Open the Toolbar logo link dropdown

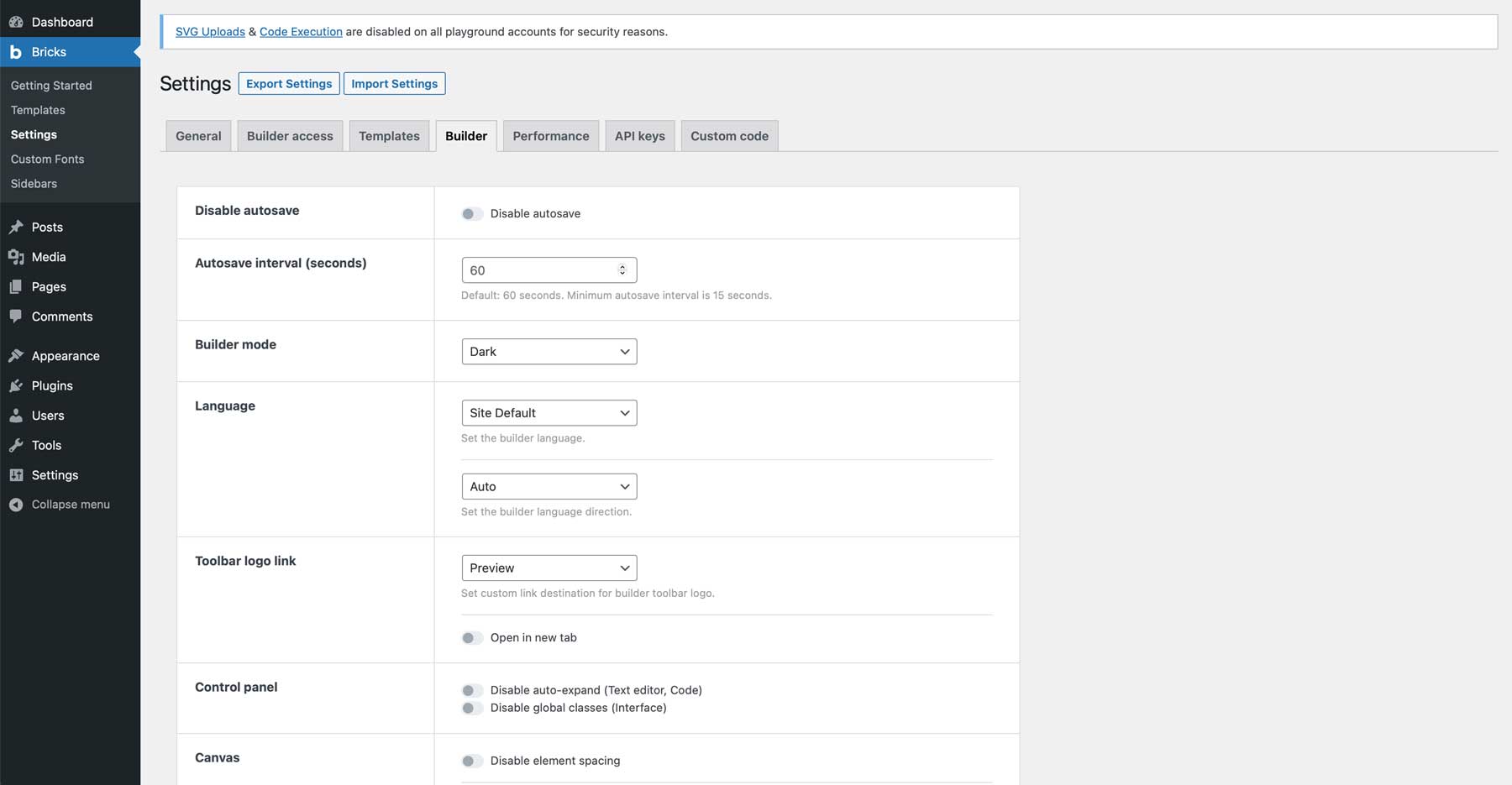point(549,568)
